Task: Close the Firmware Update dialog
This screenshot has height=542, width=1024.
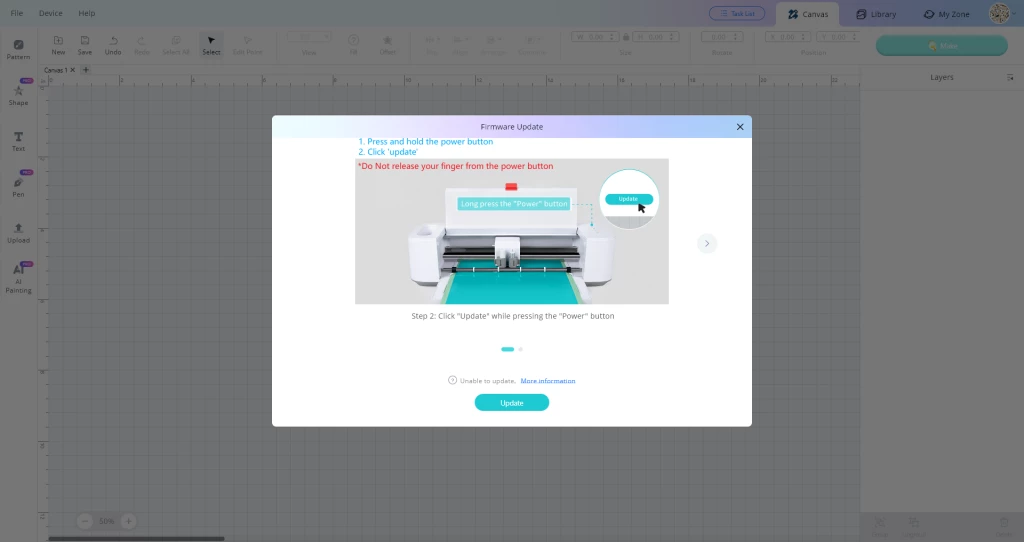Action: click(x=740, y=127)
